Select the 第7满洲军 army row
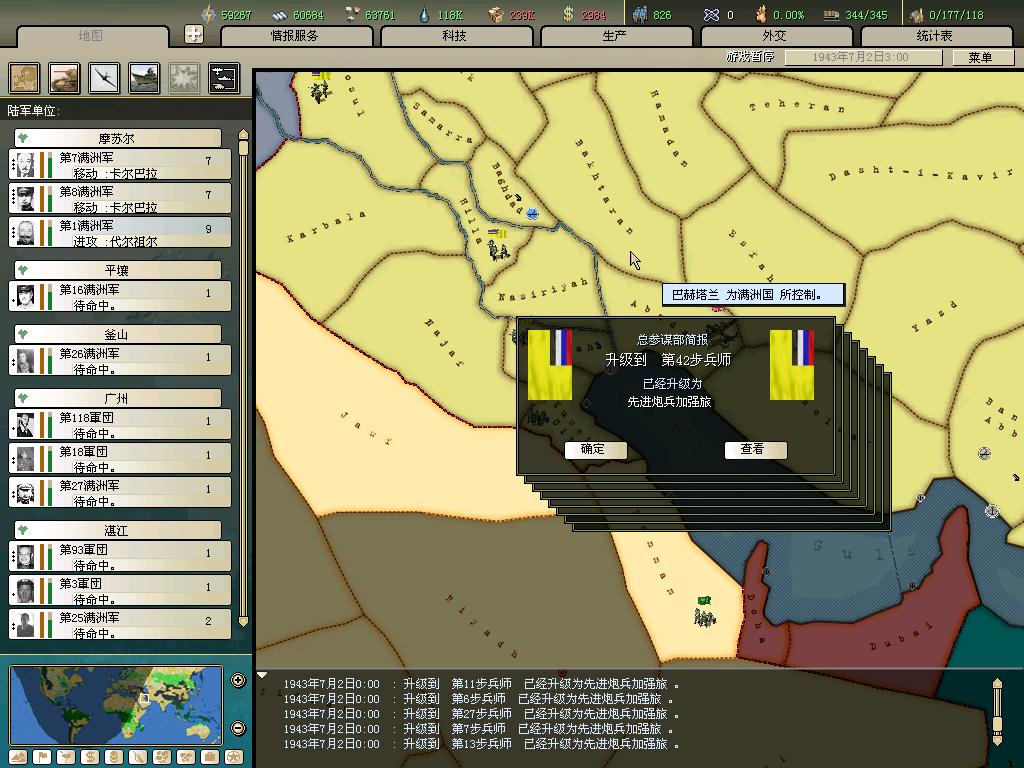Viewport: 1024px width, 768px height. click(120, 165)
